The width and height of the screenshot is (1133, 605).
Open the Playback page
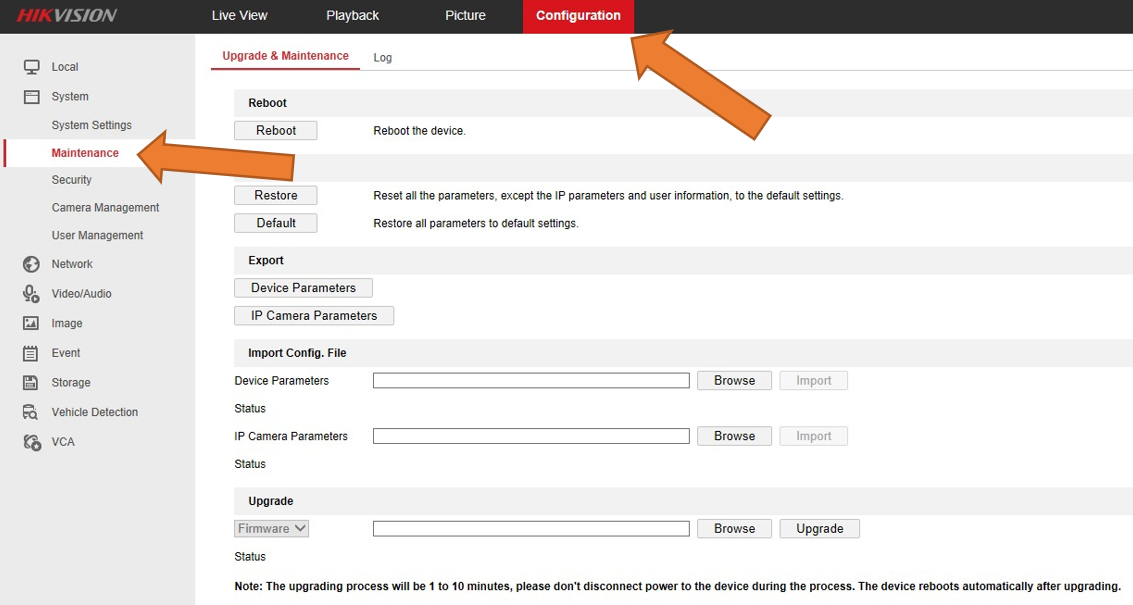[x=352, y=15]
